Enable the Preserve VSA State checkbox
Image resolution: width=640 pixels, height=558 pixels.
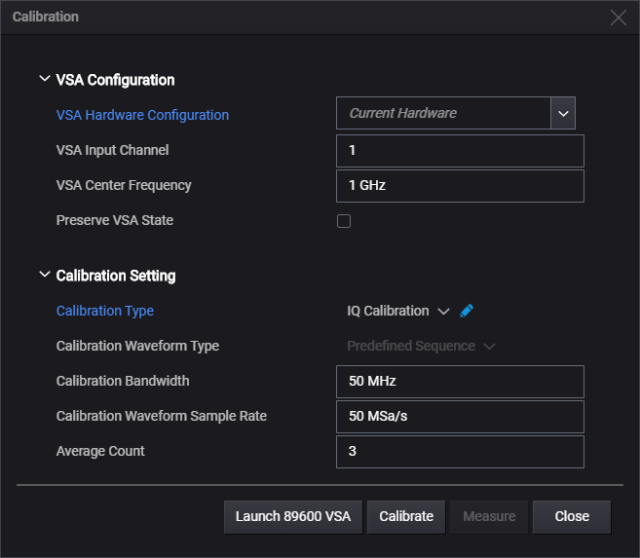click(344, 221)
